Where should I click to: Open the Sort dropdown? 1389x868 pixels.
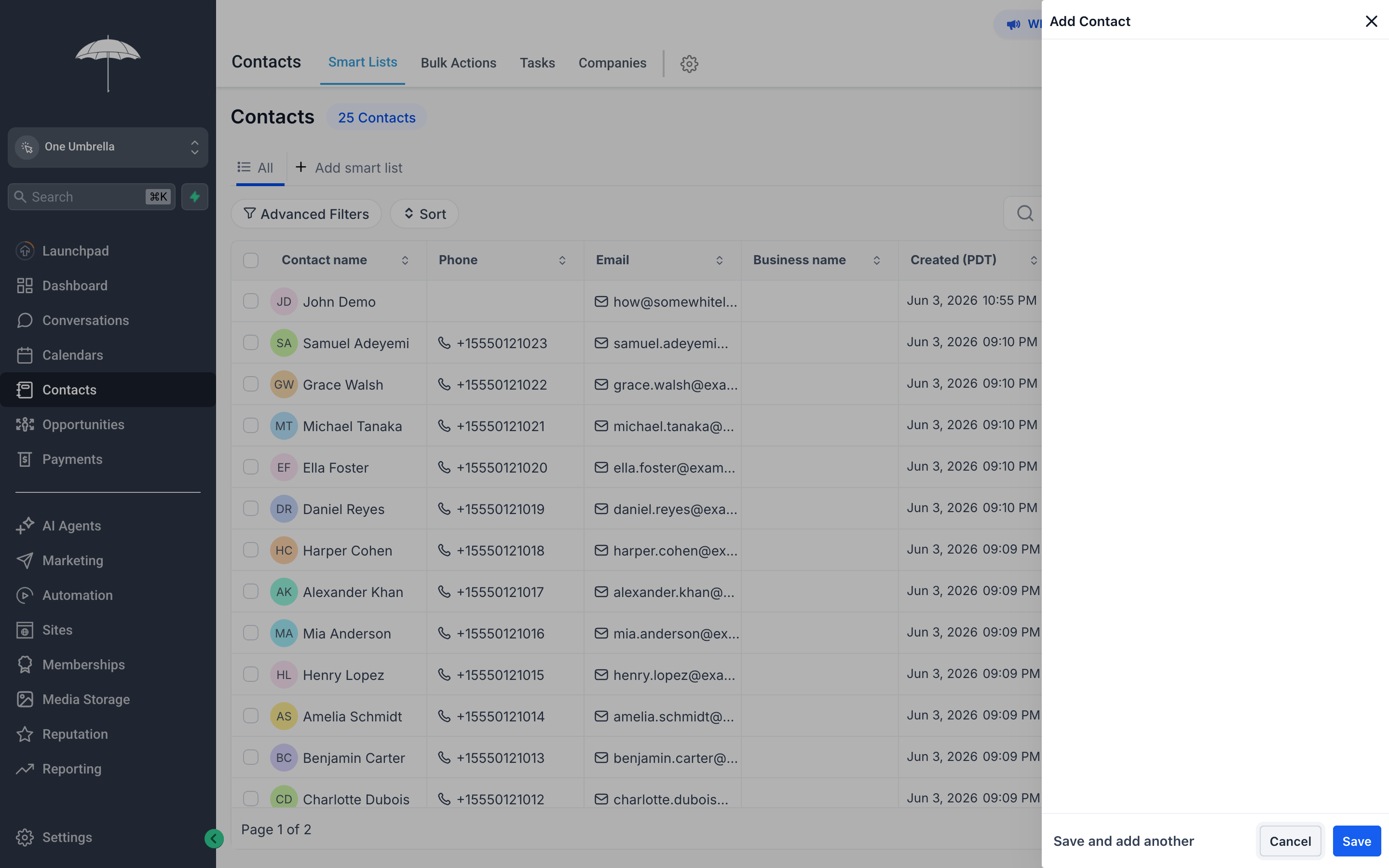point(424,214)
